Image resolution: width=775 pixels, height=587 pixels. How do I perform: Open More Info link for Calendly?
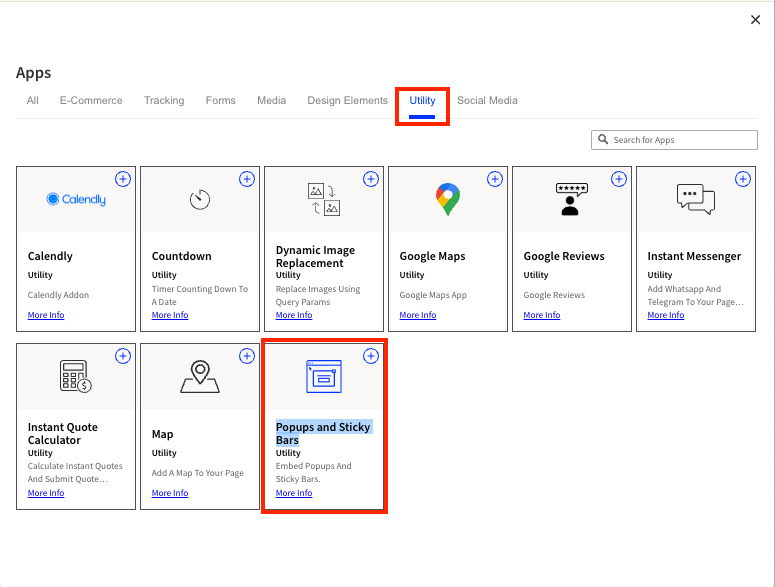(46, 315)
